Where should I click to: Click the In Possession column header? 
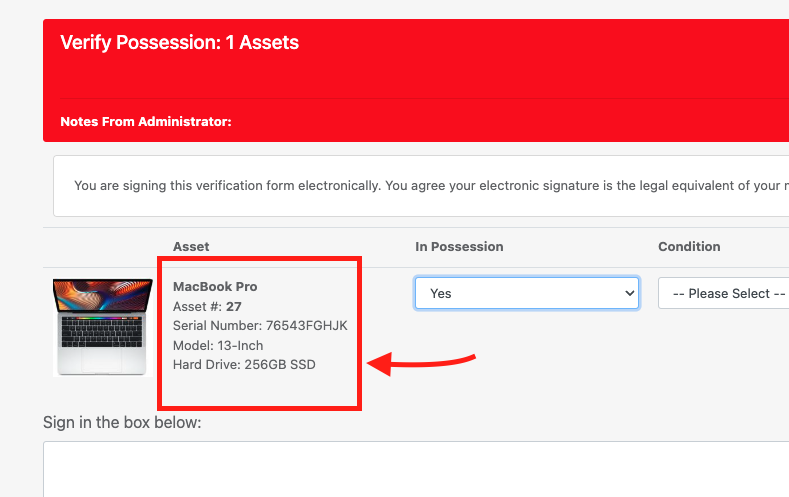tap(459, 246)
